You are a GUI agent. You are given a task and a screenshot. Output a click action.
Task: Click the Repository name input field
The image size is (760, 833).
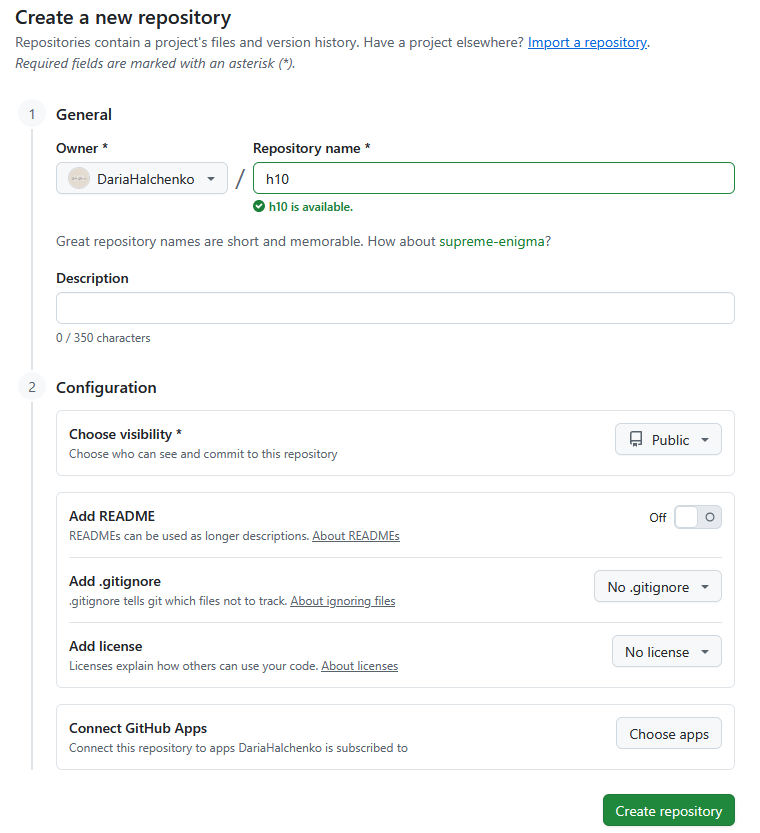point(493,179)
